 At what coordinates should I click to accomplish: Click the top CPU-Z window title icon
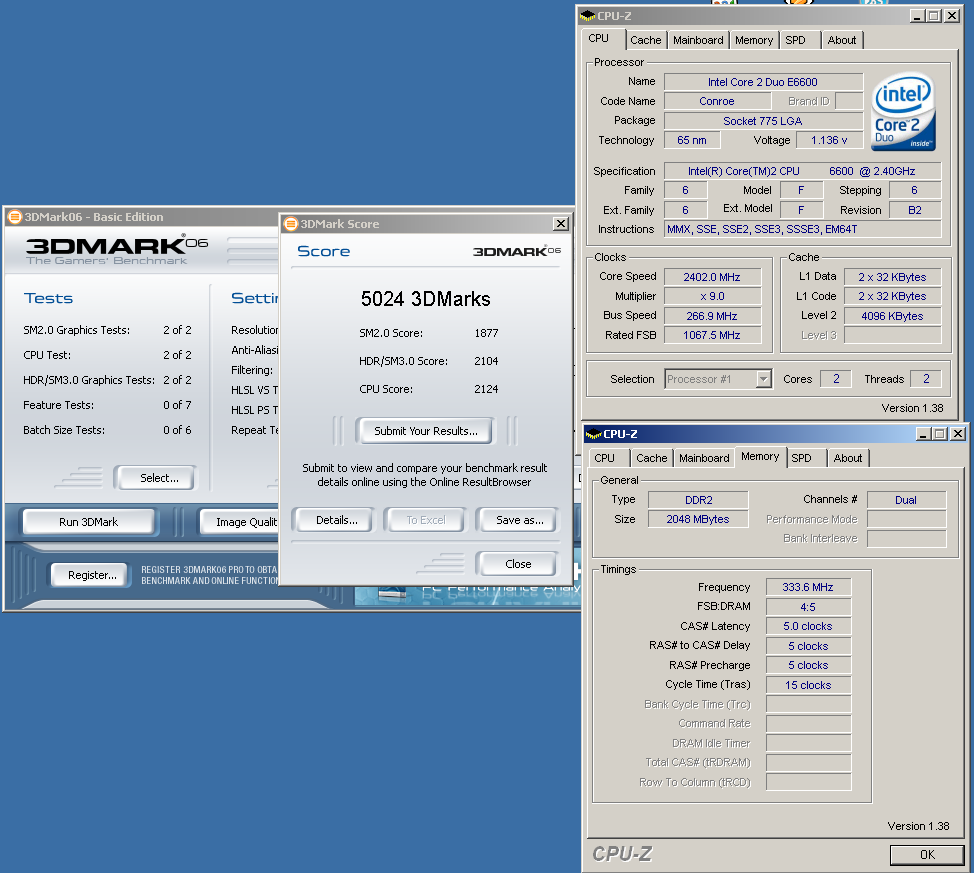point(587,16)
